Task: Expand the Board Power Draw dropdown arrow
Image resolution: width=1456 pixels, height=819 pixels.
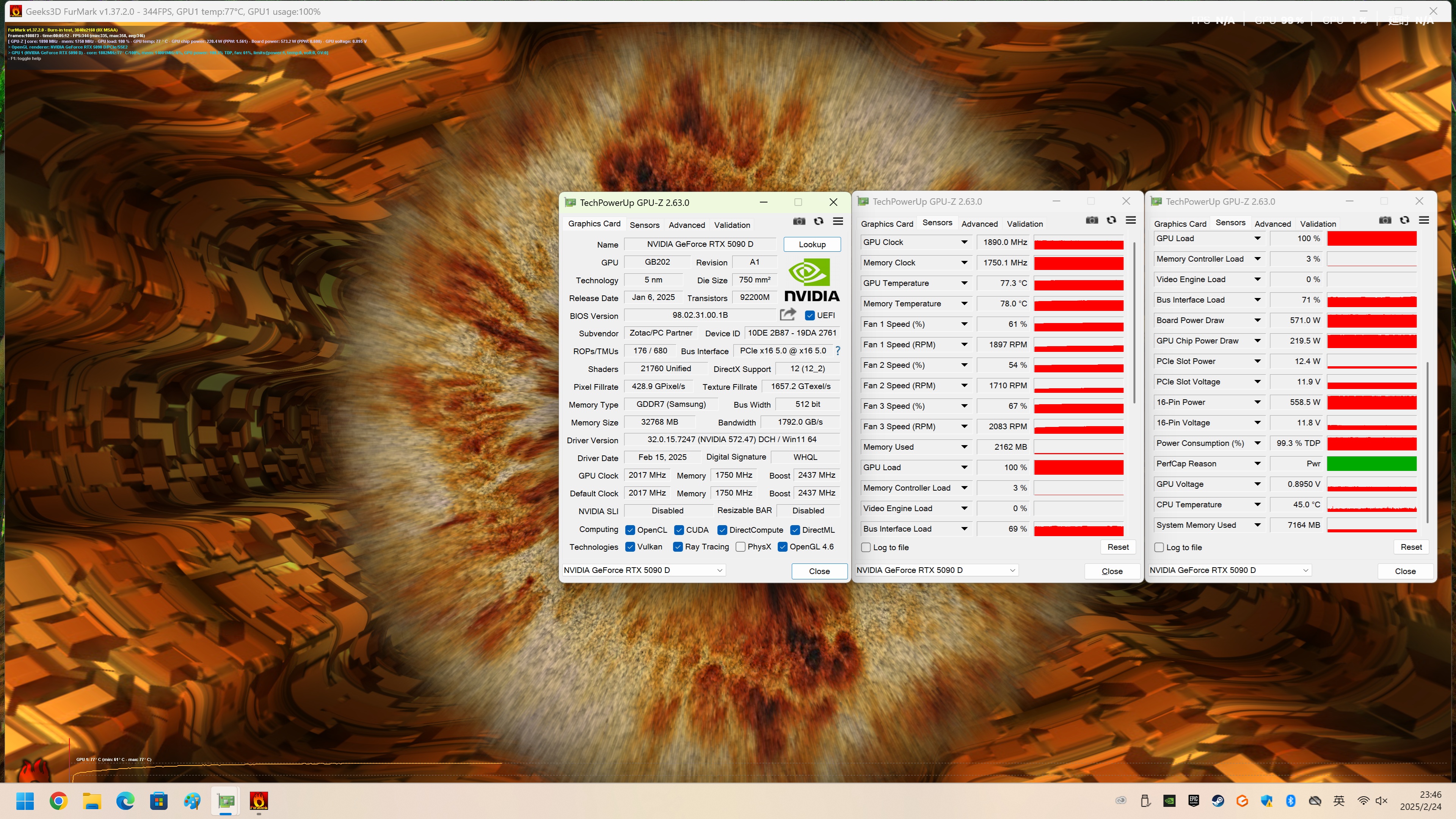Action: pyautogui.click(x=1258, y=320)
